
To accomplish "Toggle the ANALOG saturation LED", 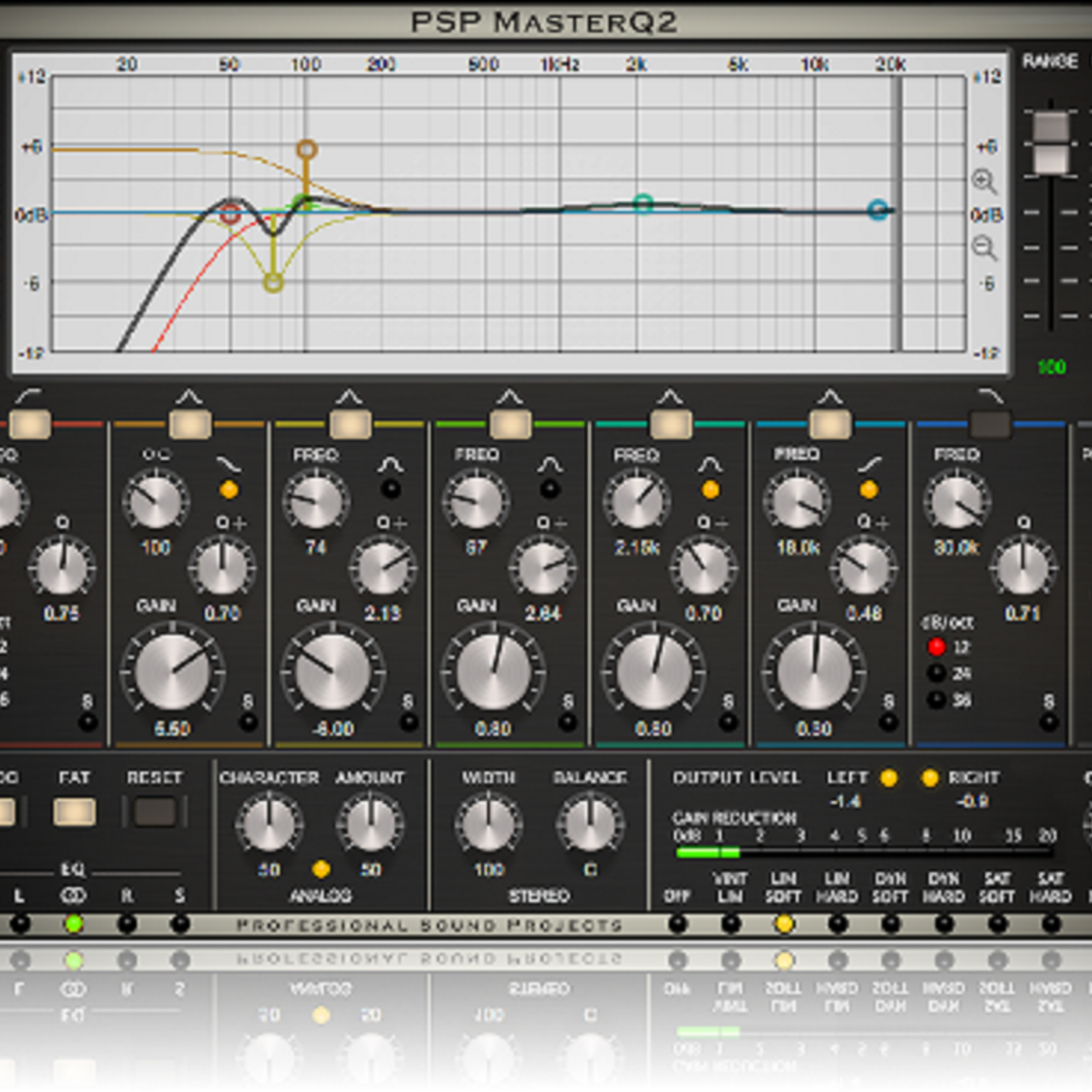I will click(x=321, y=869).
